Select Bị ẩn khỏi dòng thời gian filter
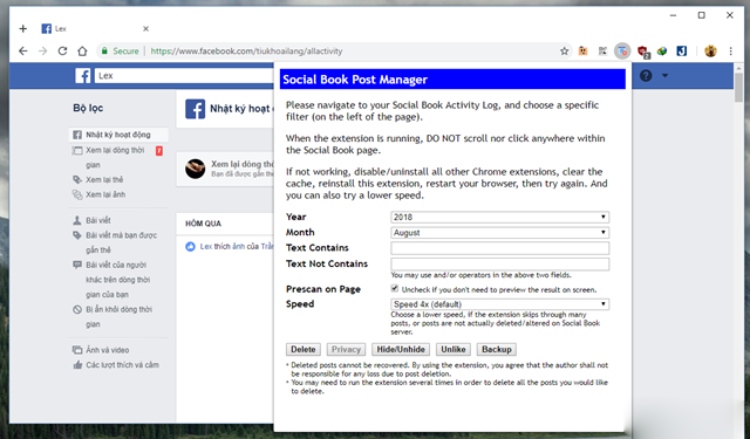This screenshot has width=750, height=439. click(119, 317)
